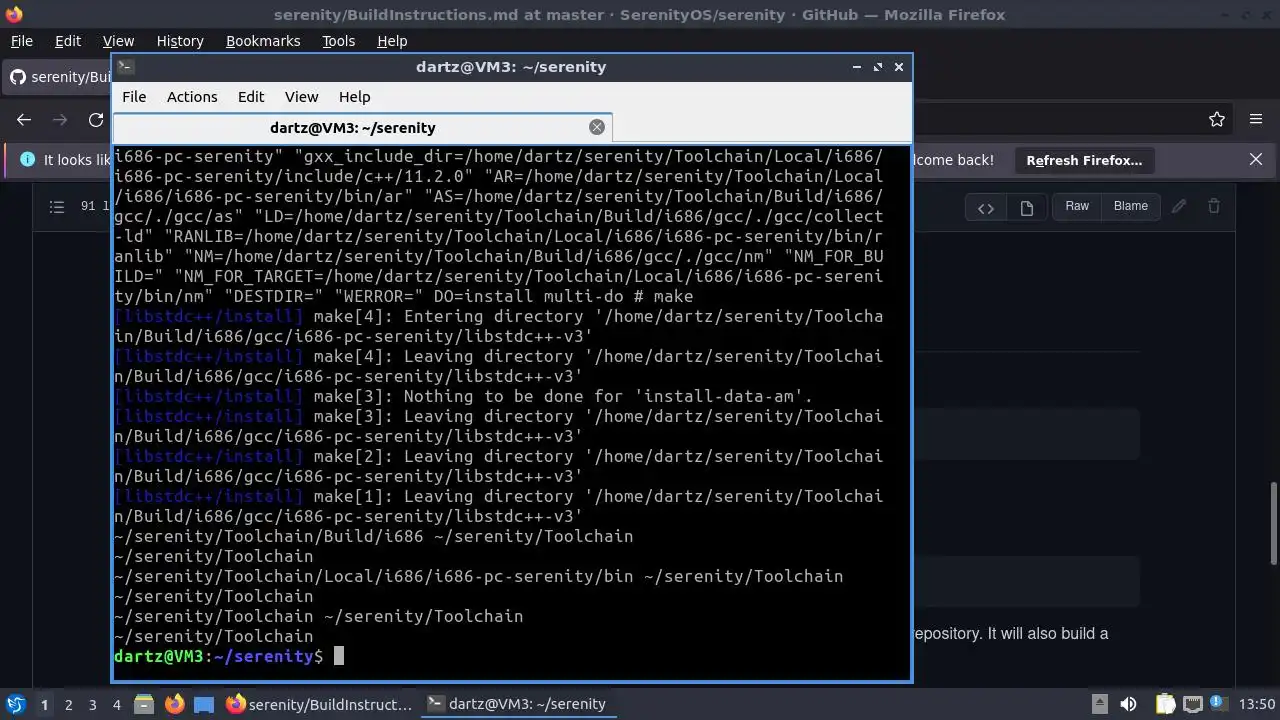Switch to the serenity/BuildInstruct... taskbar window
The image size is (1280, 720).
point(320,704)
